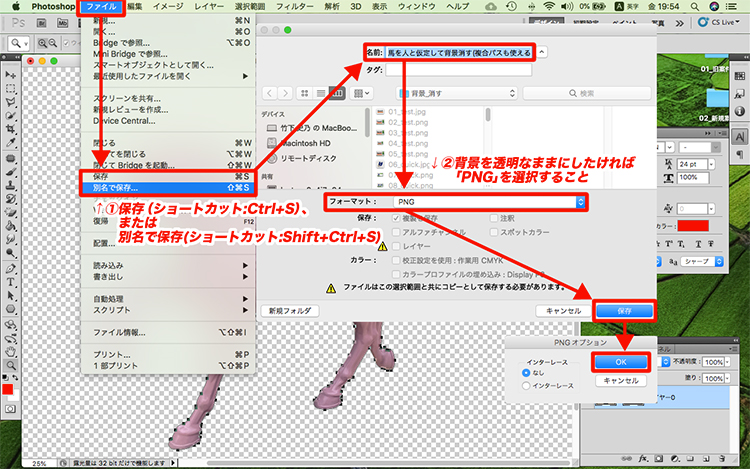Open the フォーマット PNG dropdown
Image resolution: width=750 pixels, height=469 pixels.
tap(489, 202)
